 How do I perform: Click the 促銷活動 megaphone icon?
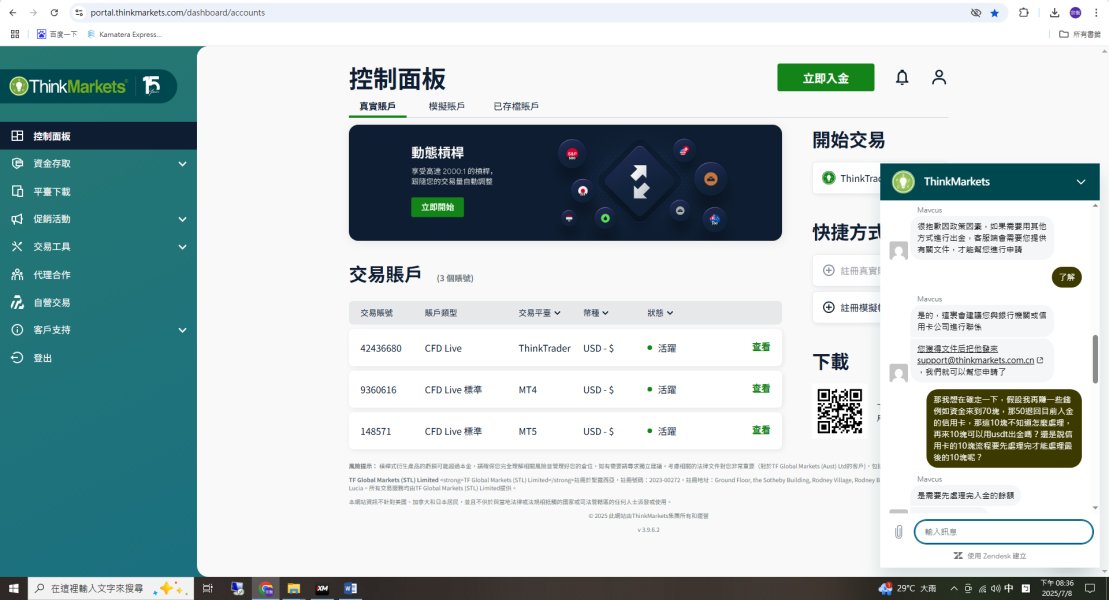(17, 219)
